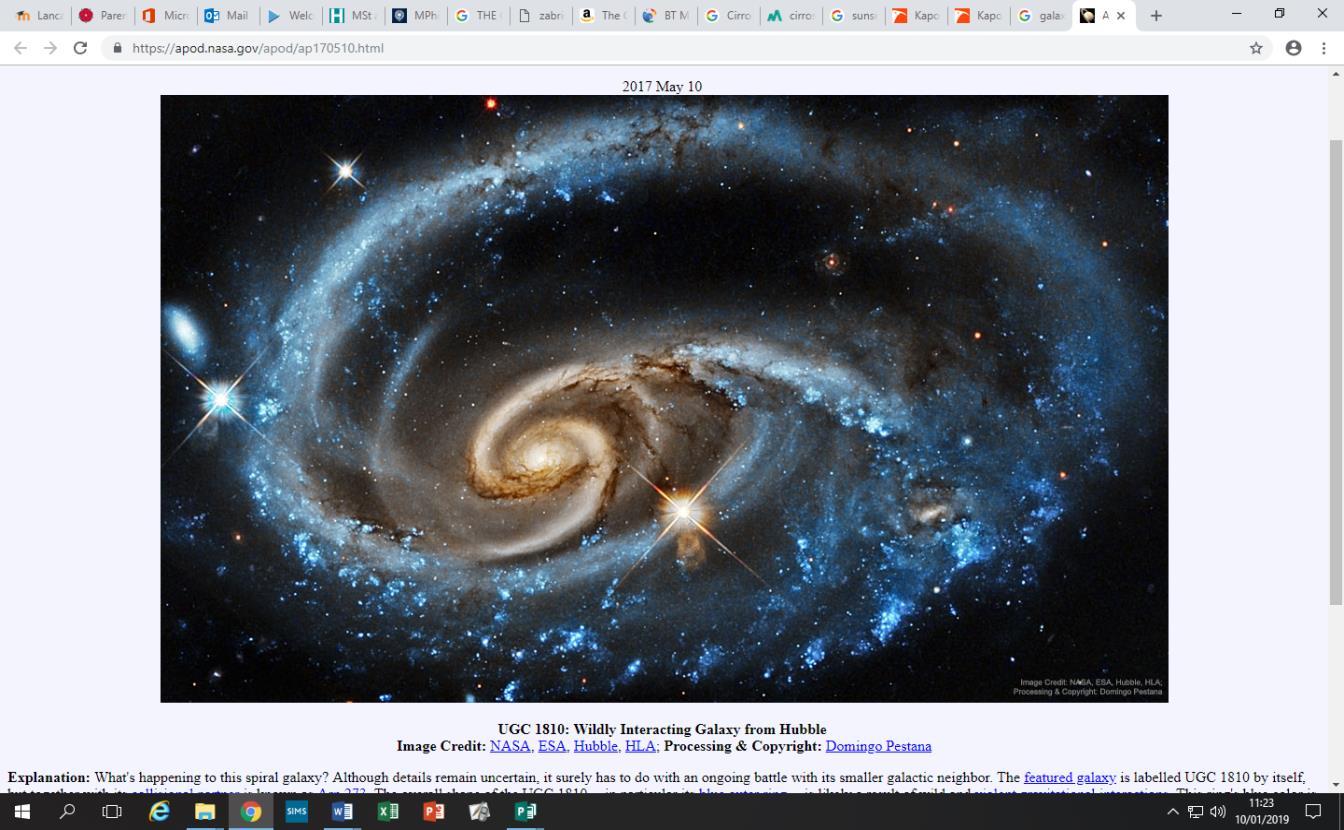The height and width of the screenshot is (830, 1344).
Task: Switch to the zabri tab
Action: point(539,15)
